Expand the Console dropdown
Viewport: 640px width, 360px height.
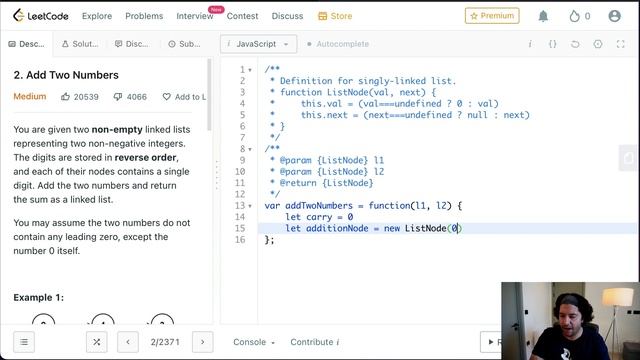click(x=254, y=342)
